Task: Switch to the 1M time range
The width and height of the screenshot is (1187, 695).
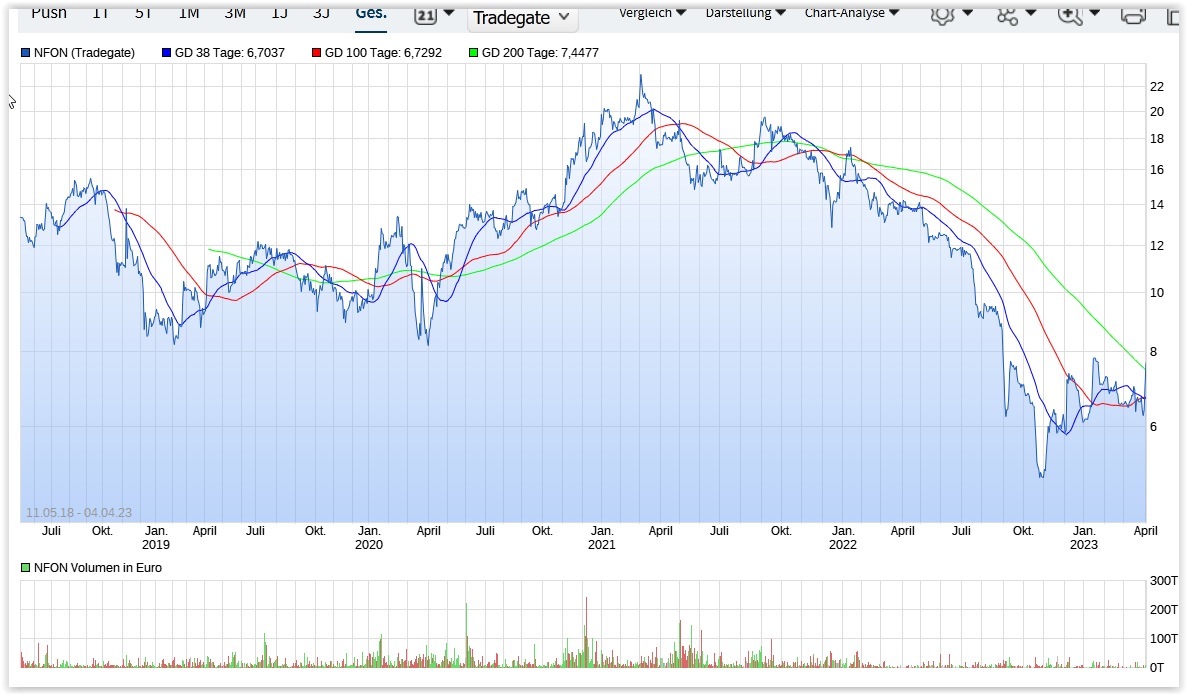Action: coord(189,13)
